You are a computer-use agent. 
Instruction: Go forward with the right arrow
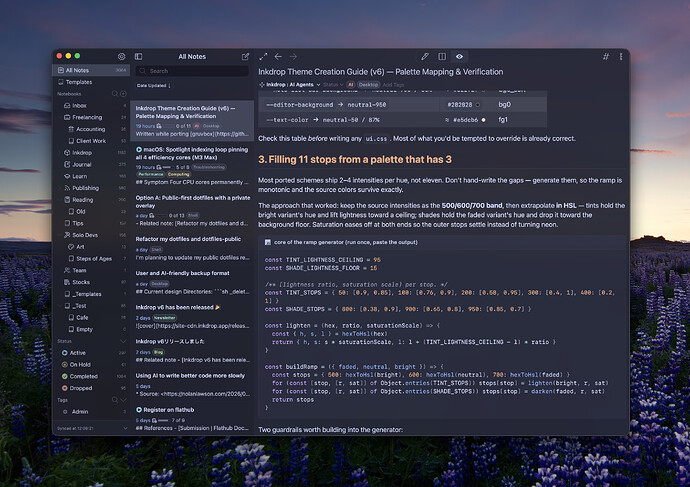pyautogui.click(x=293, y=56)
